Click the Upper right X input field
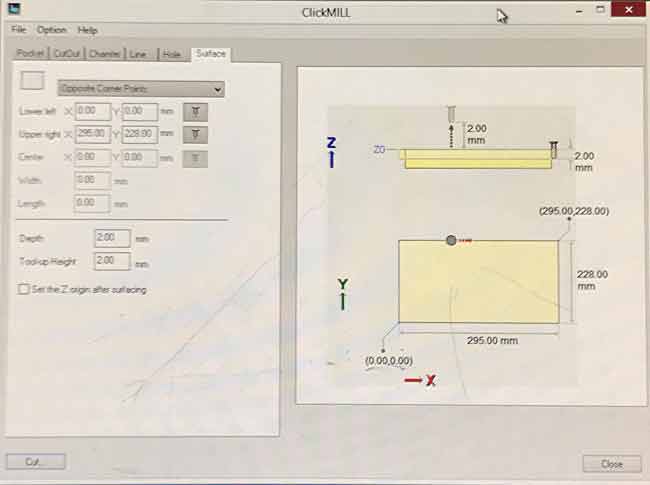This screenshot has width=650, height=485. pos(93,134)
